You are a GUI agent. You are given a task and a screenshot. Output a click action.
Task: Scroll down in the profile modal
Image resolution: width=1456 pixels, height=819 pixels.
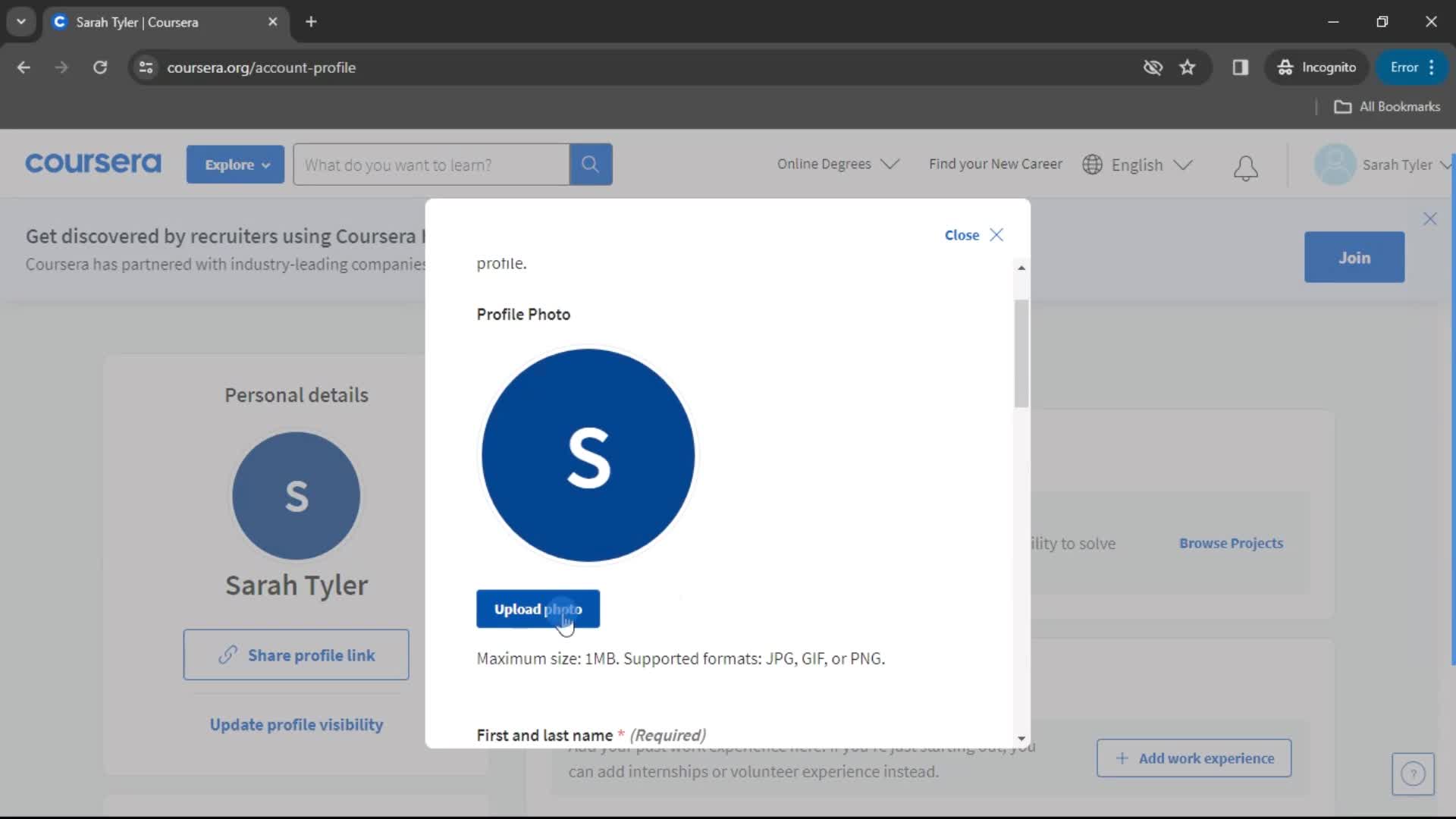coord(1022,736)
